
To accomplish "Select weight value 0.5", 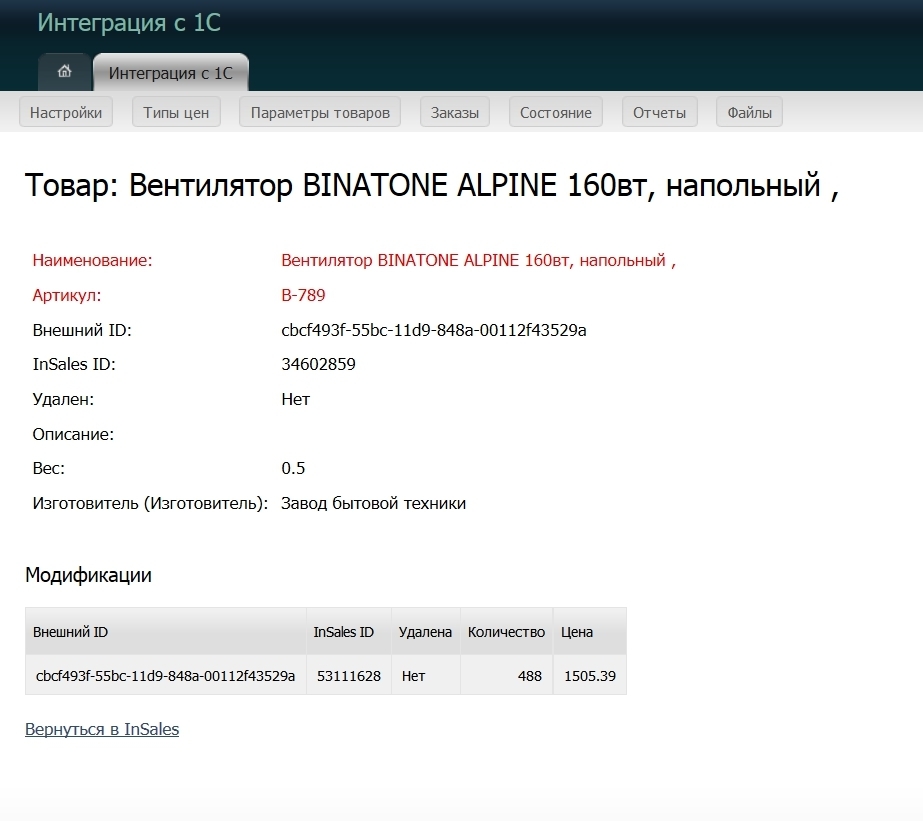I will click(x=293, y=468).
